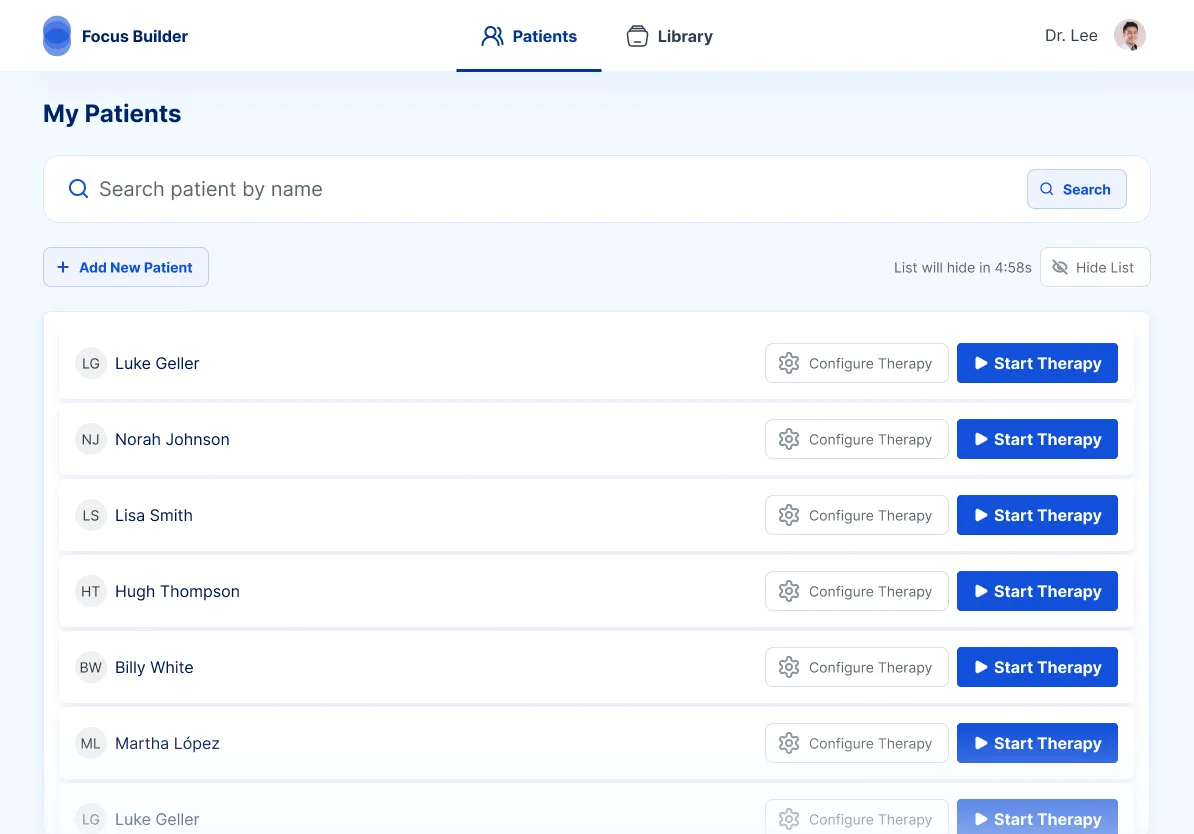Click the play icon on Martha López's Start Therapy

(x=981, y=743)
